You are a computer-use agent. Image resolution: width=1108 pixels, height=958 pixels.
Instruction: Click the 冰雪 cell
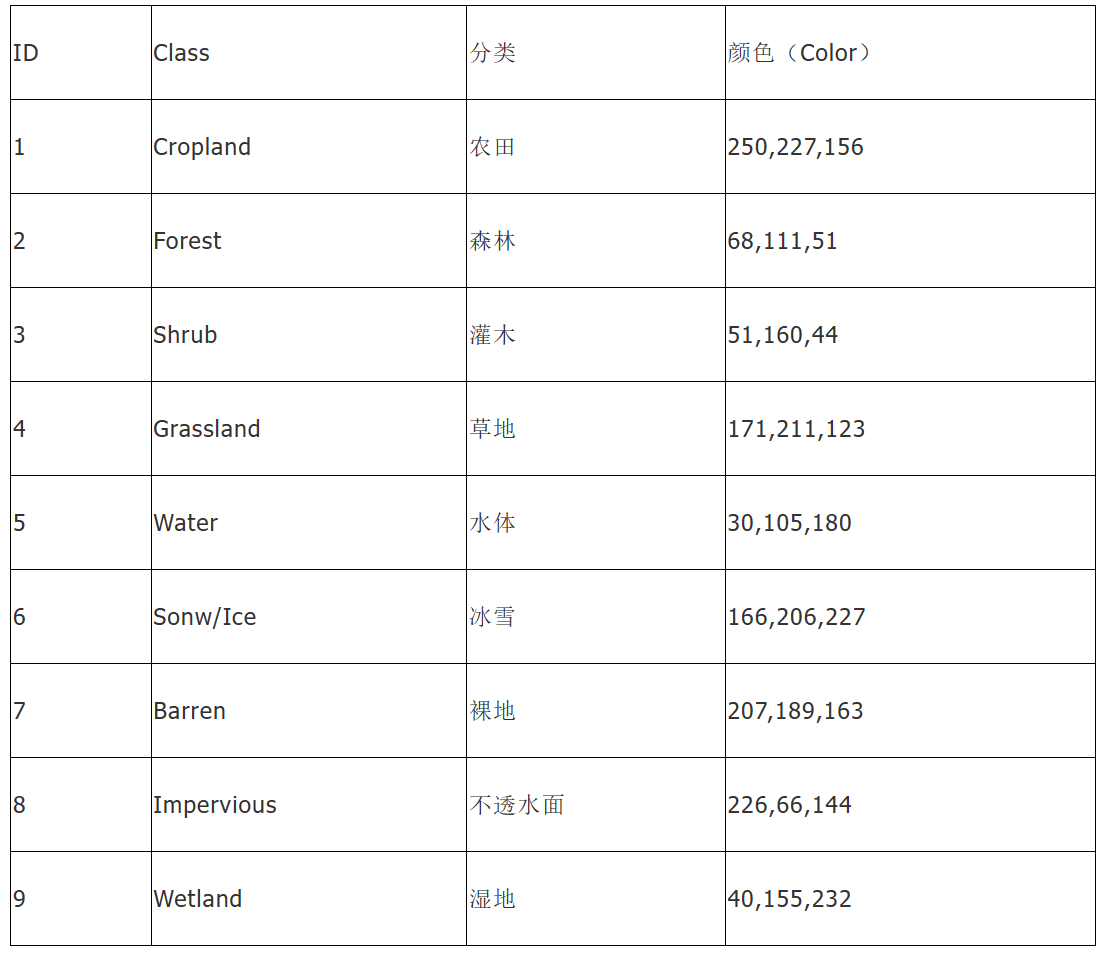pyautogui.click(x=493, y=617)
